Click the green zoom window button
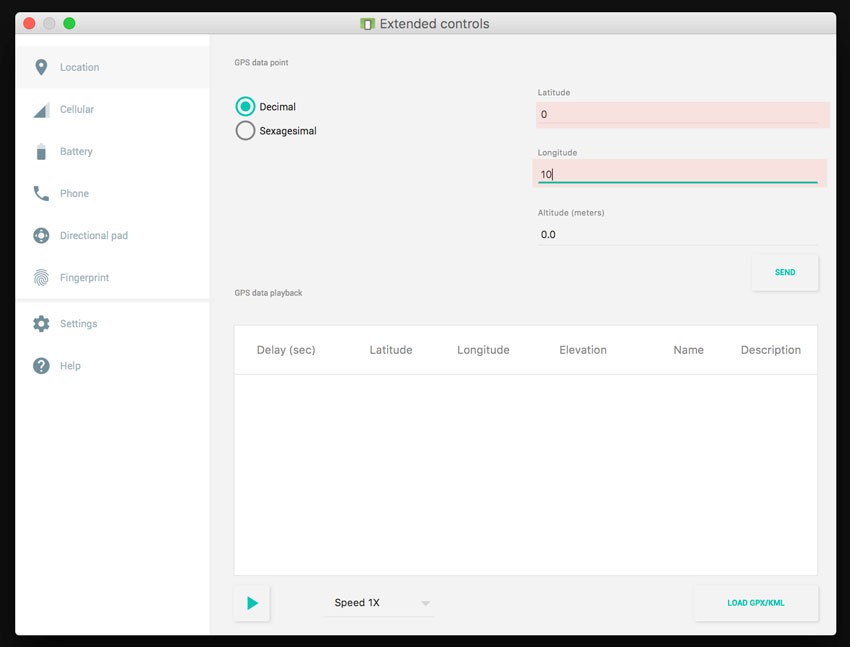Image resolution: width=850 pixels, height=647 pixels. [x=69, y=23]
